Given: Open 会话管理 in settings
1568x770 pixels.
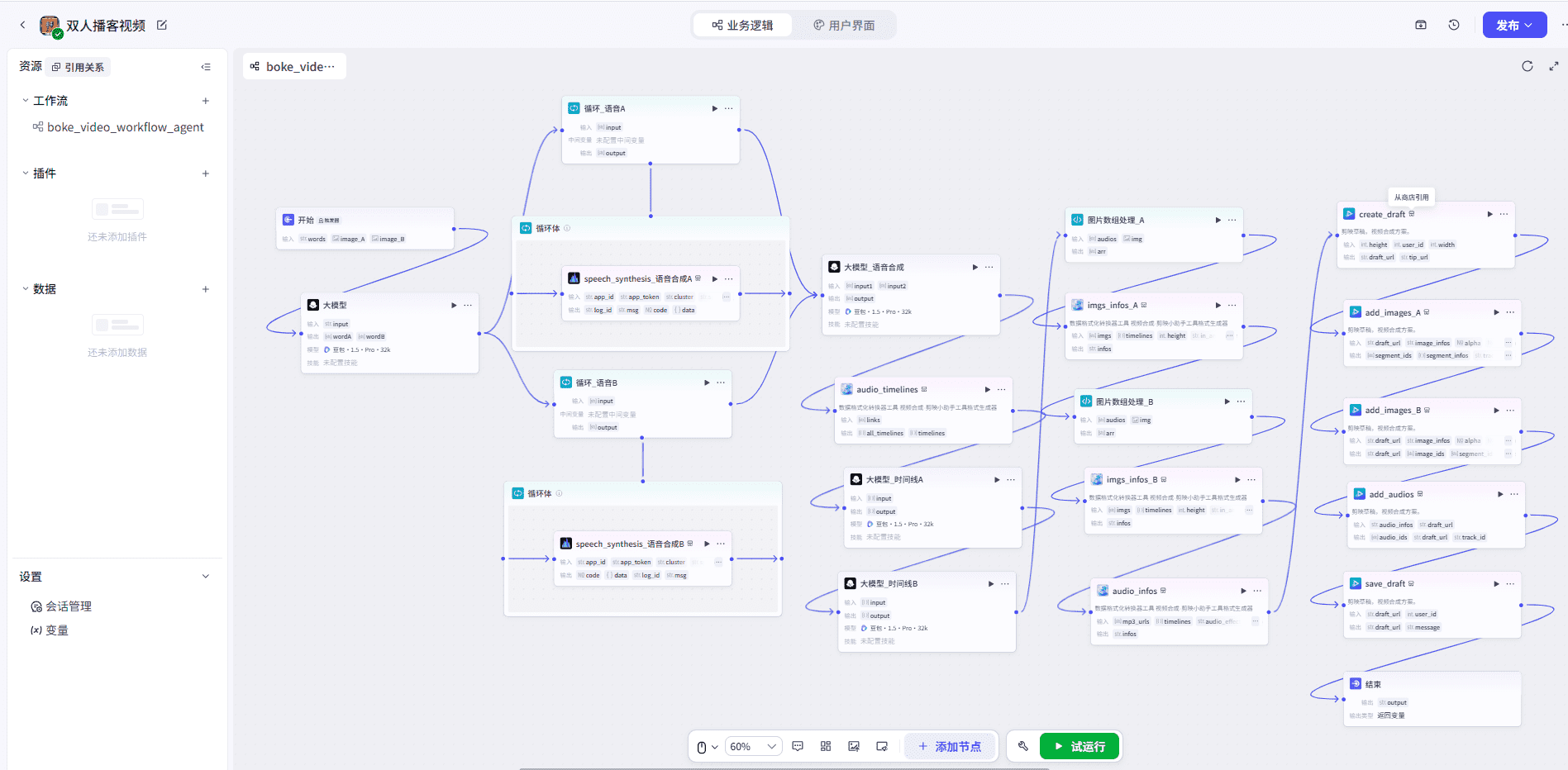Looking at the screenshot, I should pos(69,606).
